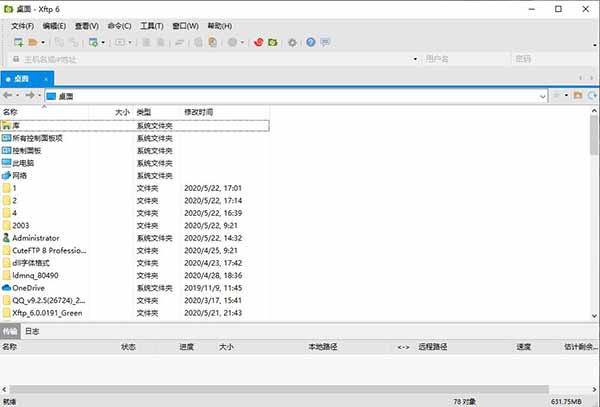Click the 状态 column in transfer panel

129,347
